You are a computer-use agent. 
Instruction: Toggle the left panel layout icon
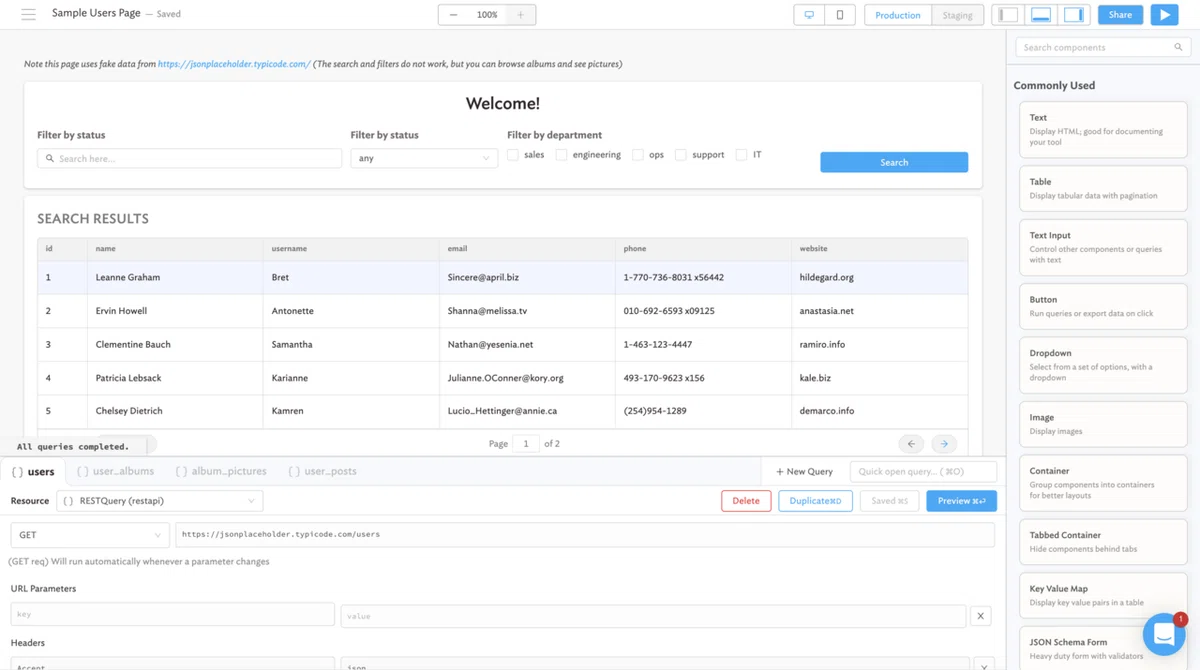click(x=1008, y=15)
